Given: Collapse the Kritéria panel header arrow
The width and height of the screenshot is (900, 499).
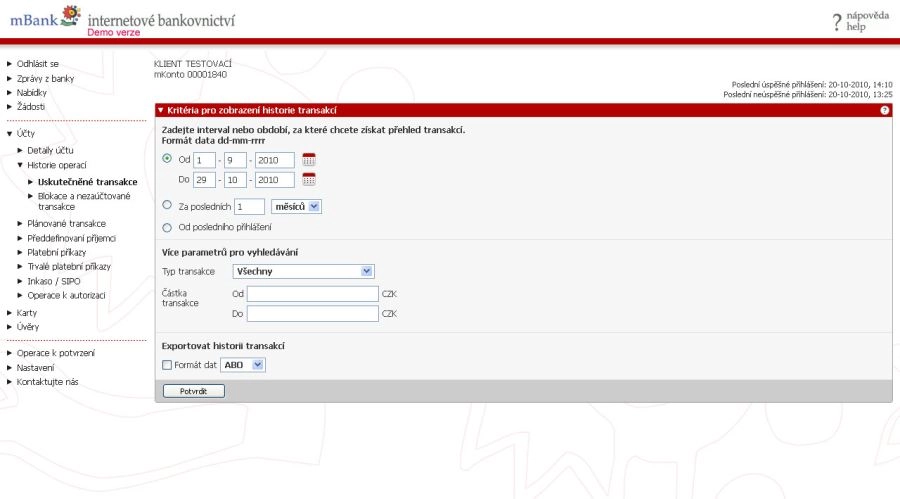Looking at the screenshot, I should pos(160,110).
